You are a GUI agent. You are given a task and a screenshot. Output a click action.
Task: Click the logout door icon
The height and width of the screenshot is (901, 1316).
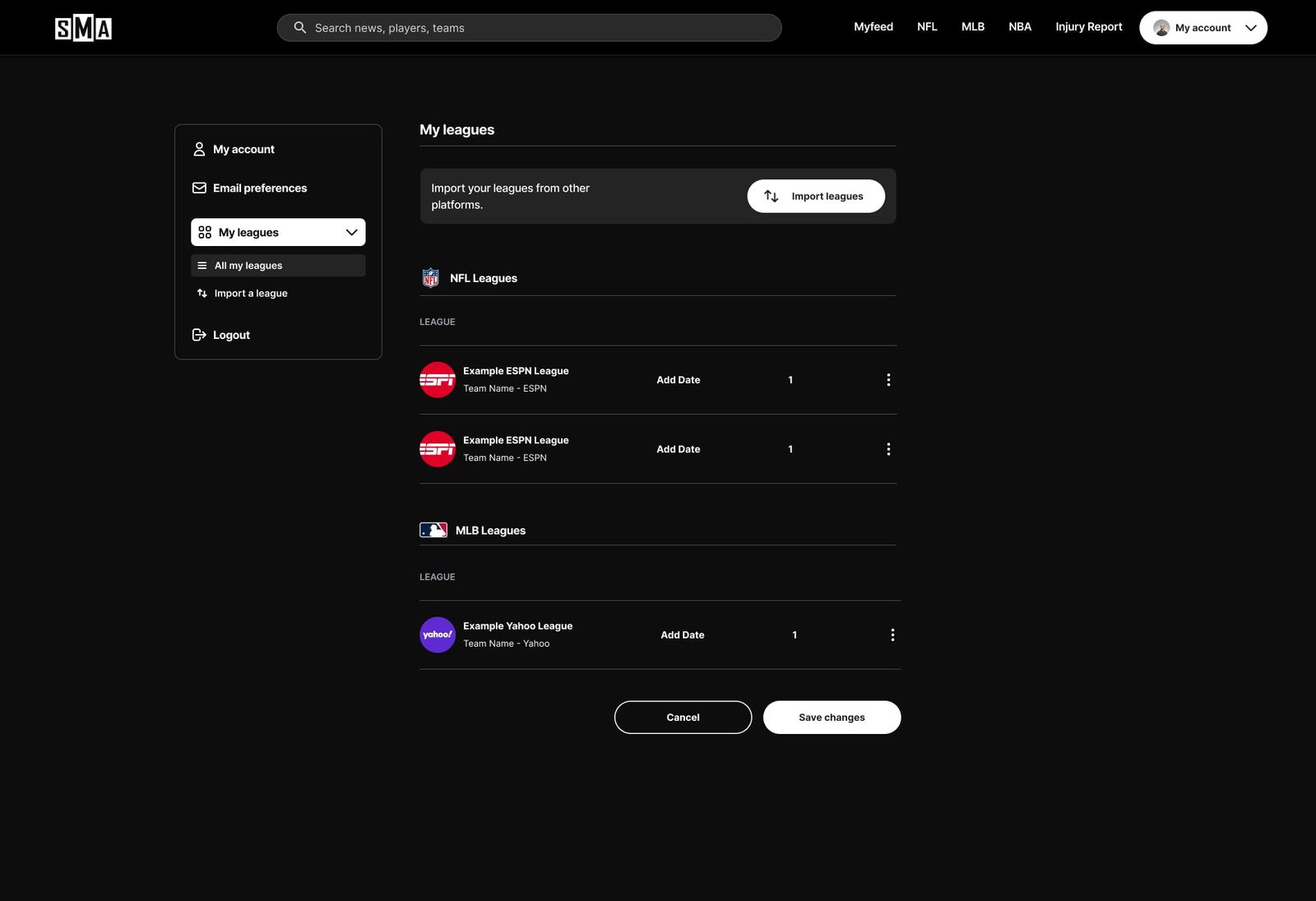point(199,335)
